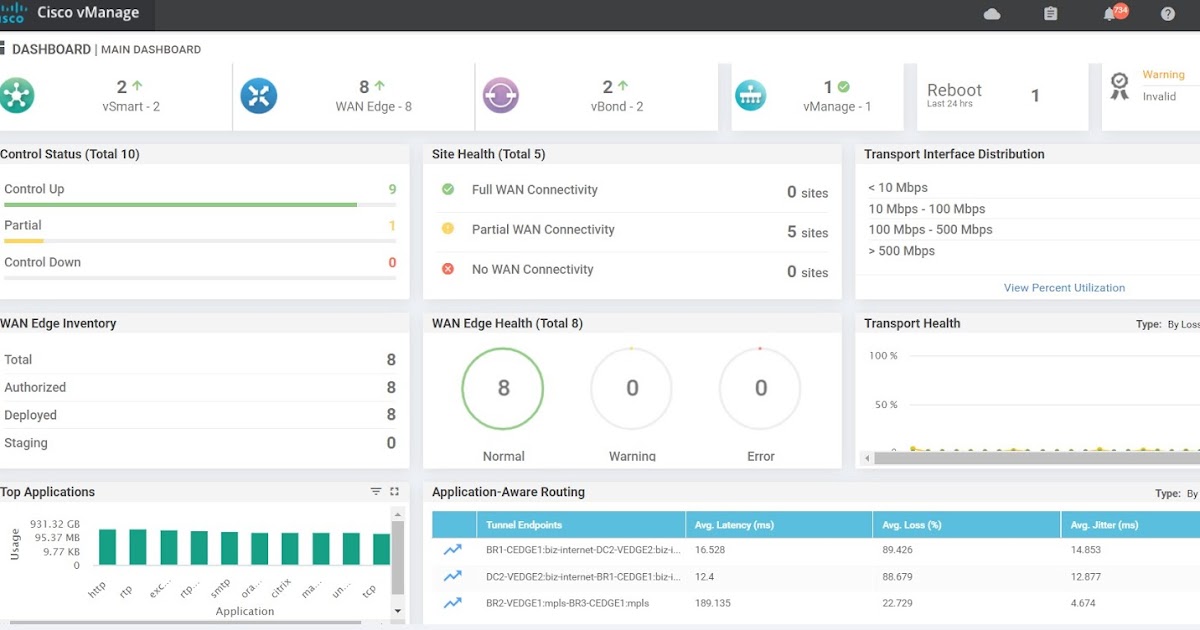
Task: Open the Top Applications filter icon
Action: pos(375,491)
